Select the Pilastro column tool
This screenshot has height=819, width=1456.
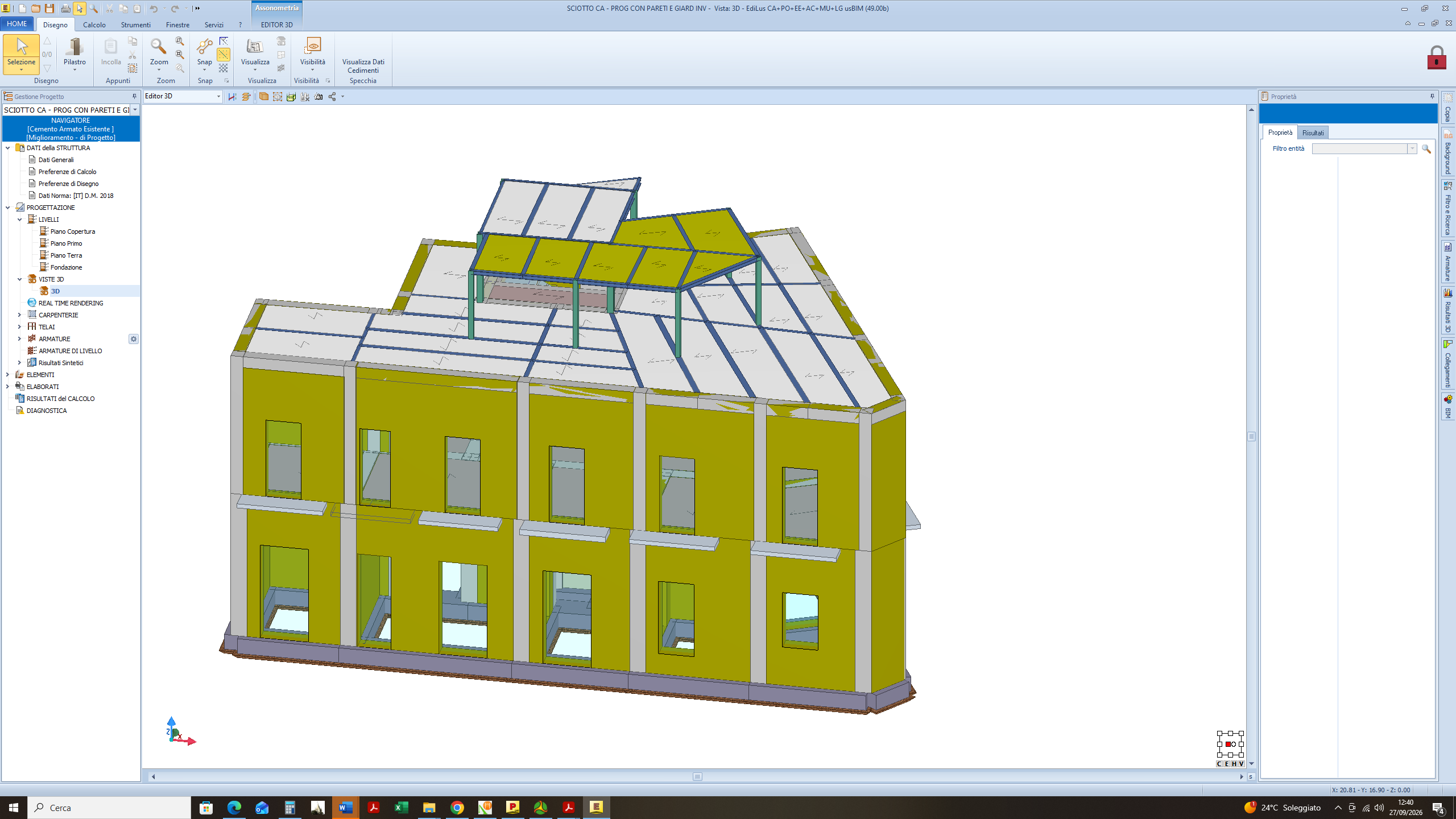(x=75, y=53)
